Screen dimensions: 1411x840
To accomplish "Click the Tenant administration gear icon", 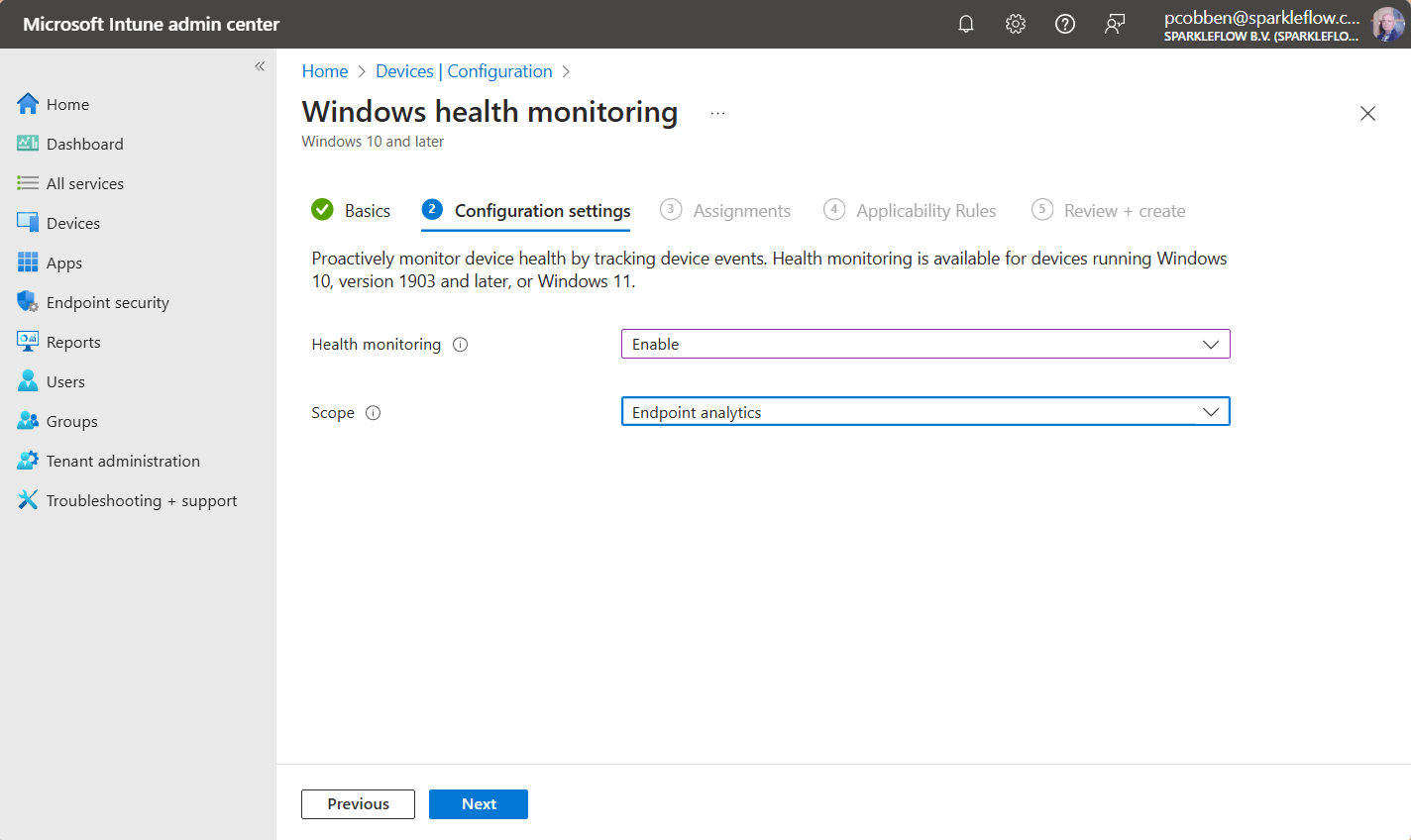I will (28, 461).
